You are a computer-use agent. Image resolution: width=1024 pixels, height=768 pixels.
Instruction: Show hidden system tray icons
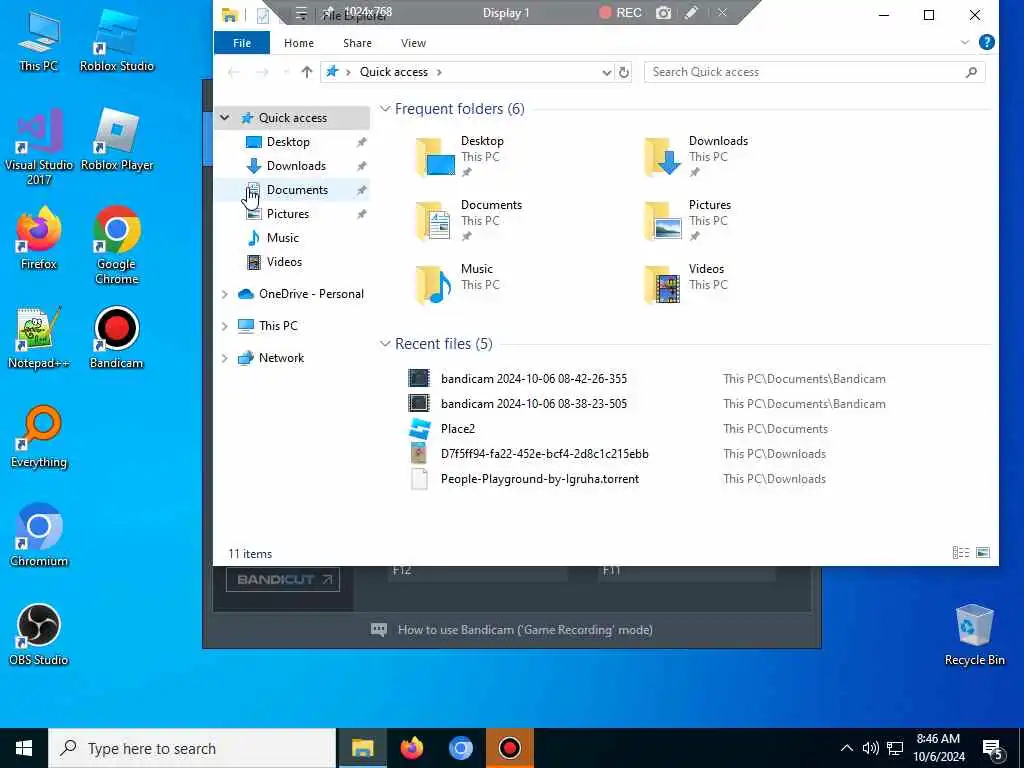coord(846,748)
